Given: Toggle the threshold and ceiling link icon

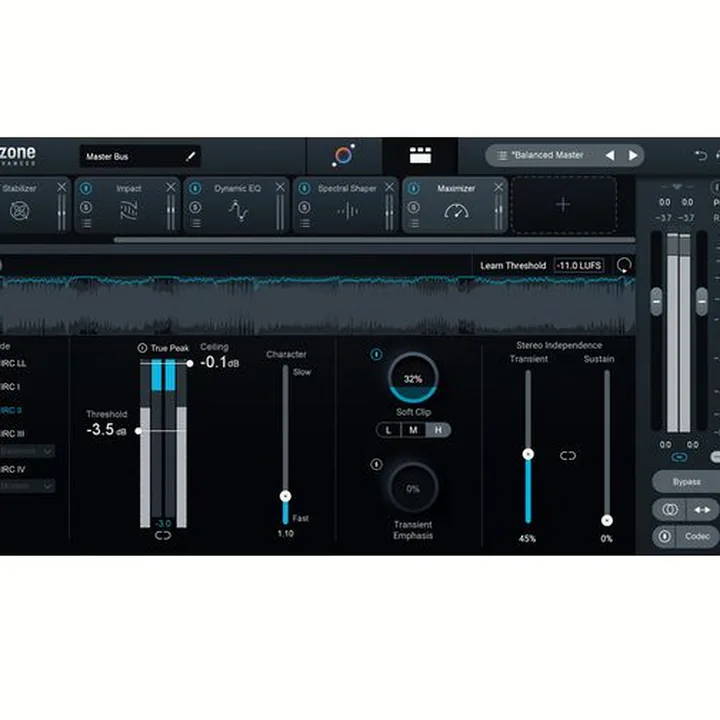Looking at the screenshot, I should point(163,535).
